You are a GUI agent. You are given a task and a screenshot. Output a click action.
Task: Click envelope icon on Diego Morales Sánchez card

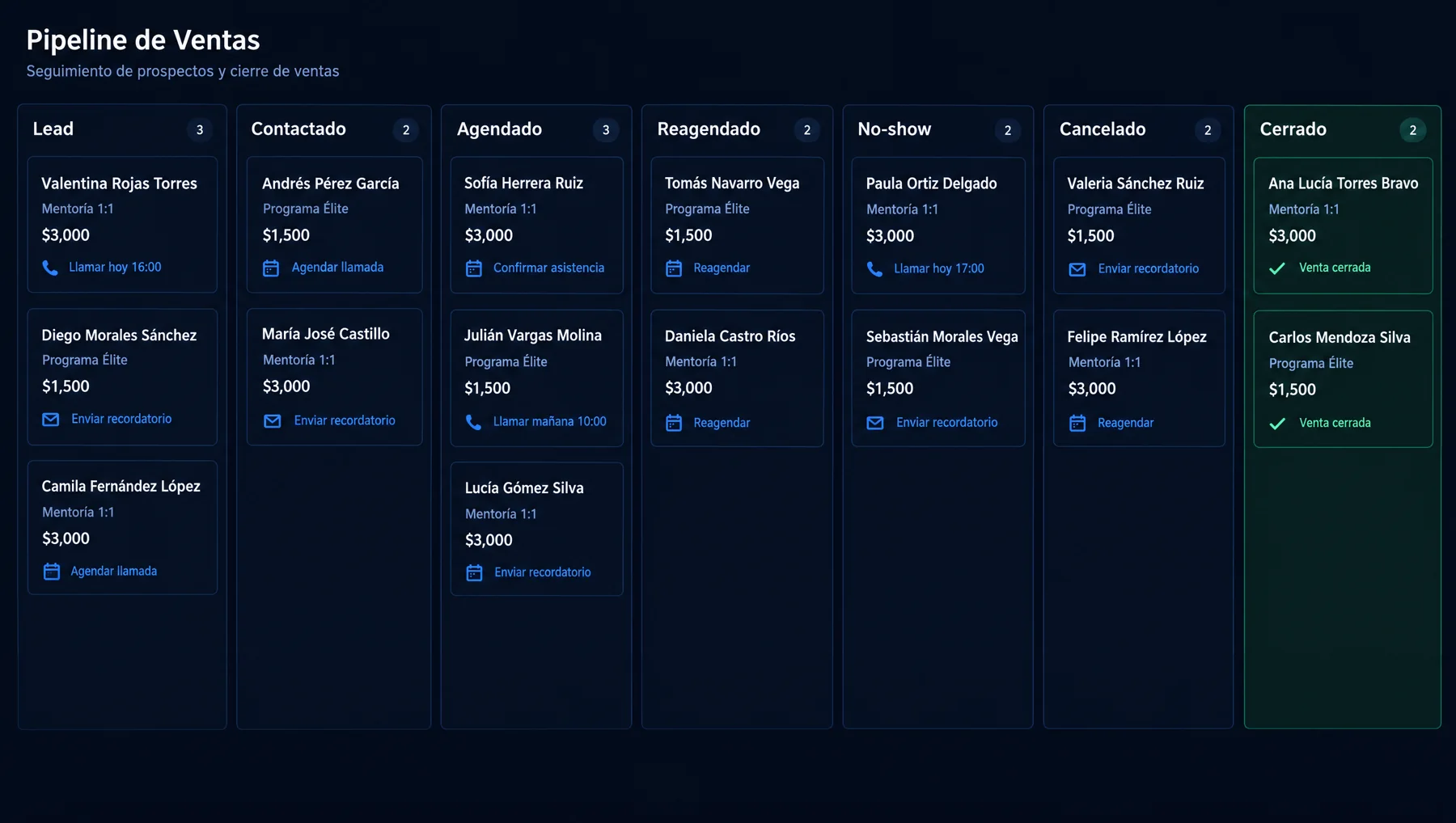(51, 420)
